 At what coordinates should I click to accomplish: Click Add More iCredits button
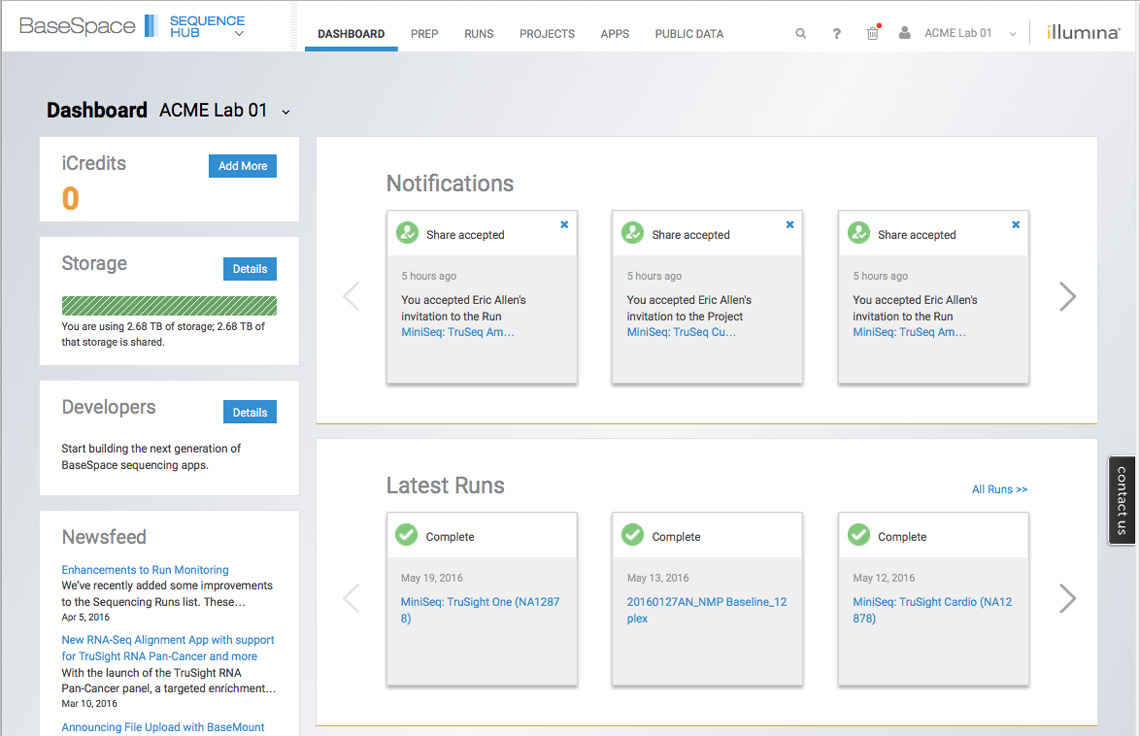click(242, 166)
